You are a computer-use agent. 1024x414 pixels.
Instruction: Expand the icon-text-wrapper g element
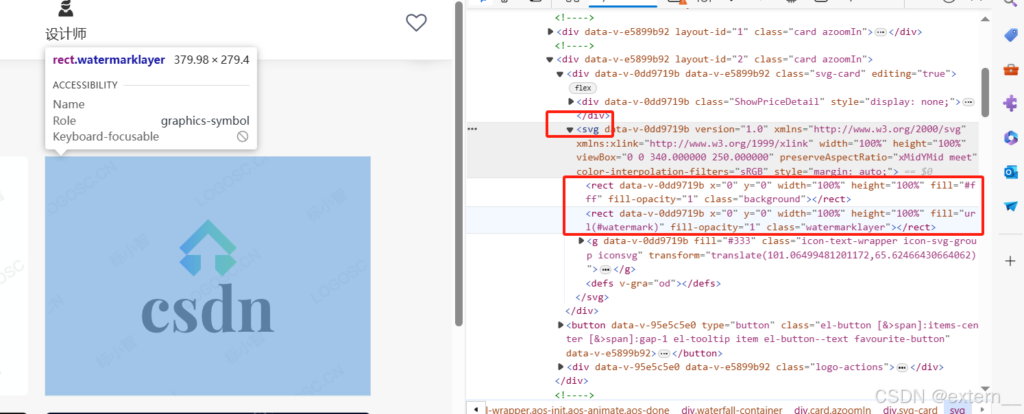(581, 241)
